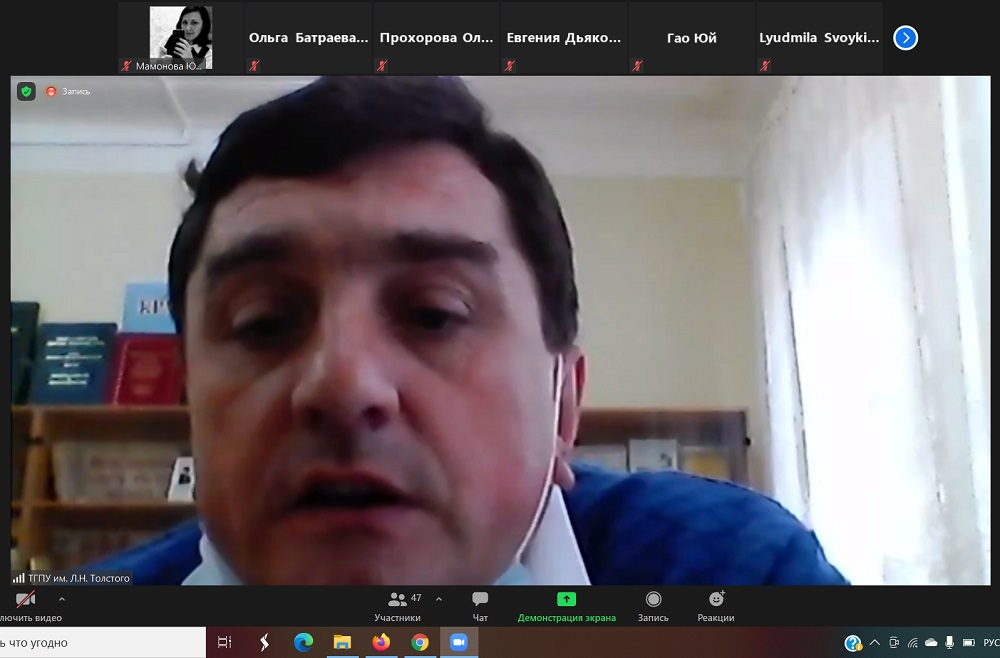1000x658 pixels.
Task: Click Lyudmila Svoyki muted microphone icon
Action: pos(764,66)
